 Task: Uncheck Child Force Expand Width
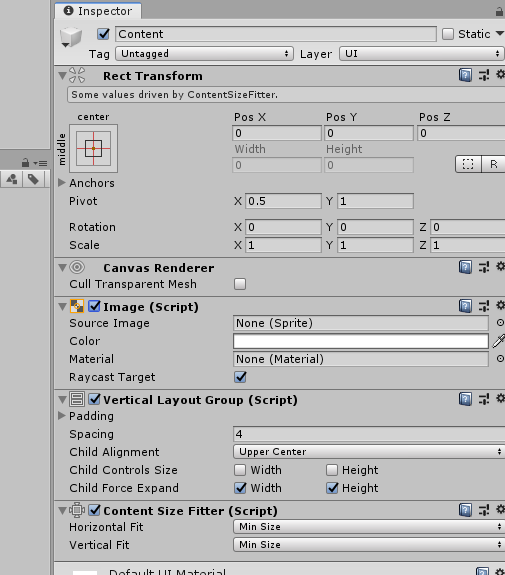click(x=240, y=488)
